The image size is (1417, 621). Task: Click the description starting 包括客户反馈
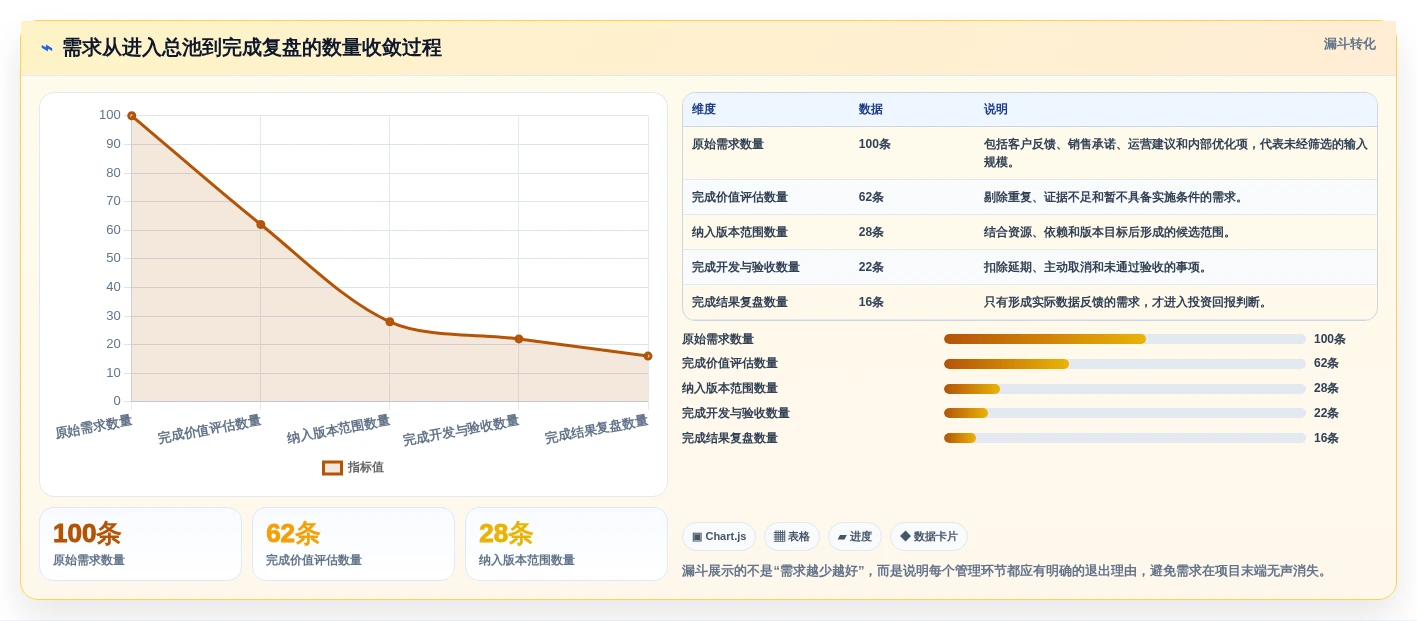(1176, 153)
